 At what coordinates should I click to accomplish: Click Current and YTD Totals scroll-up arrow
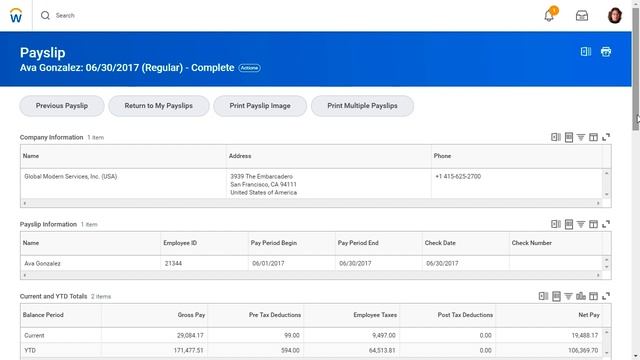[607, 332]
